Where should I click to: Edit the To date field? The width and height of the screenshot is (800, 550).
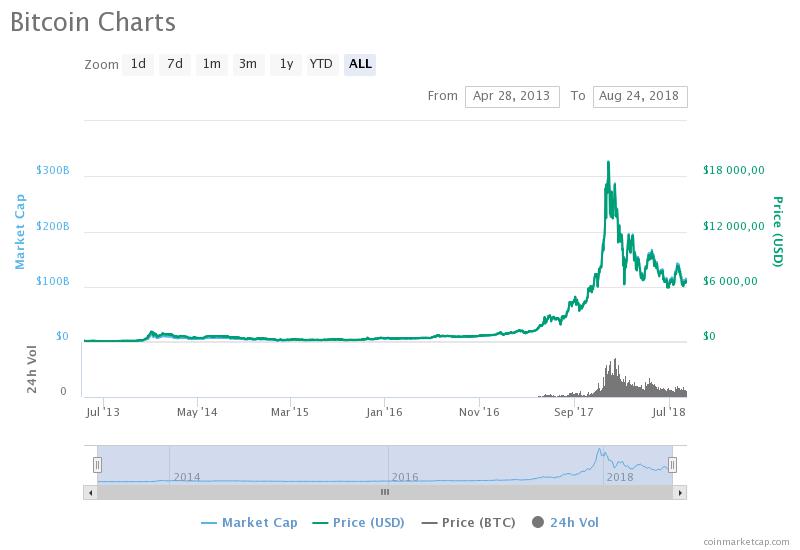point(640,96)
